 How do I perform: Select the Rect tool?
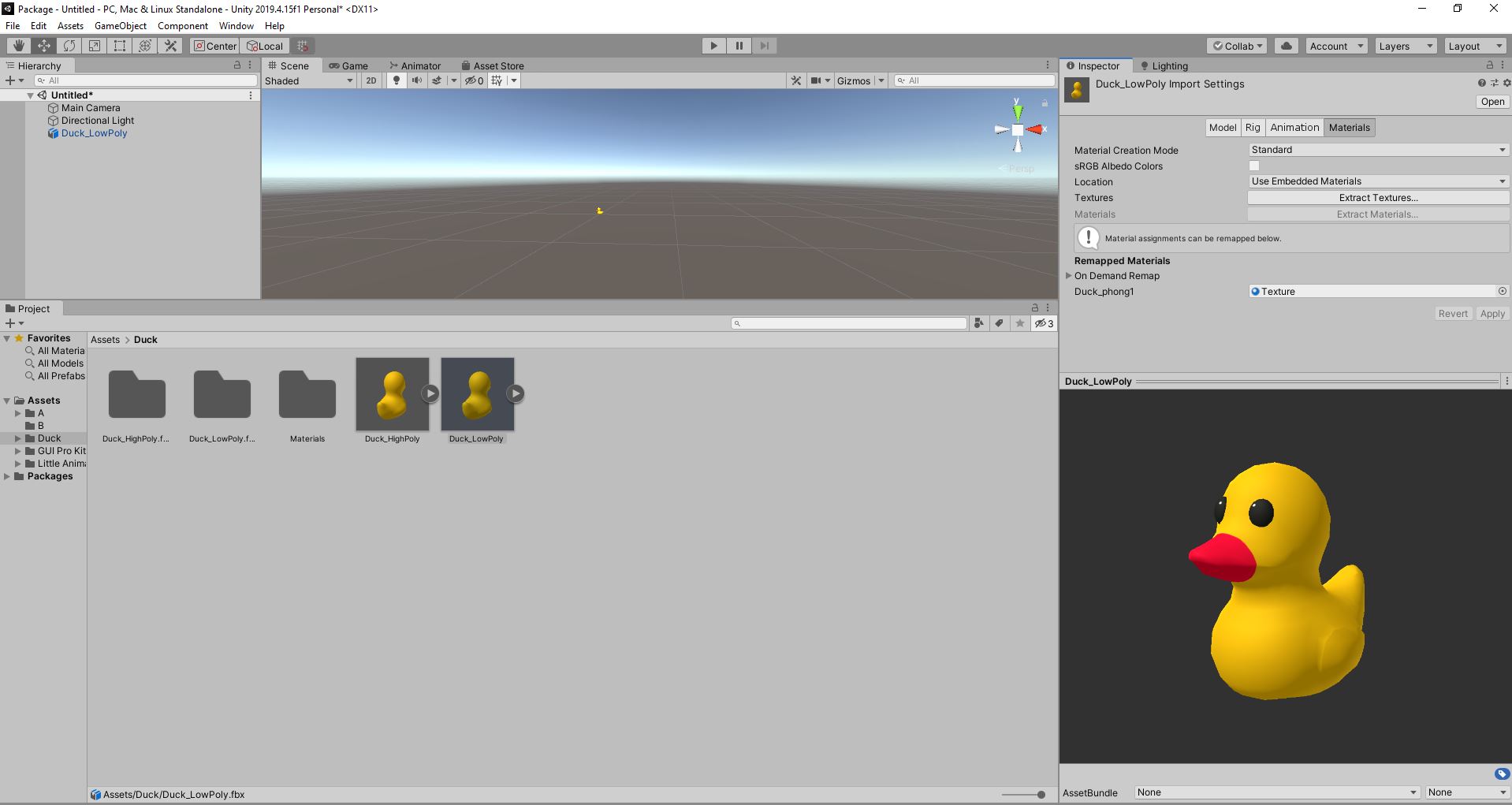point(119,45)
